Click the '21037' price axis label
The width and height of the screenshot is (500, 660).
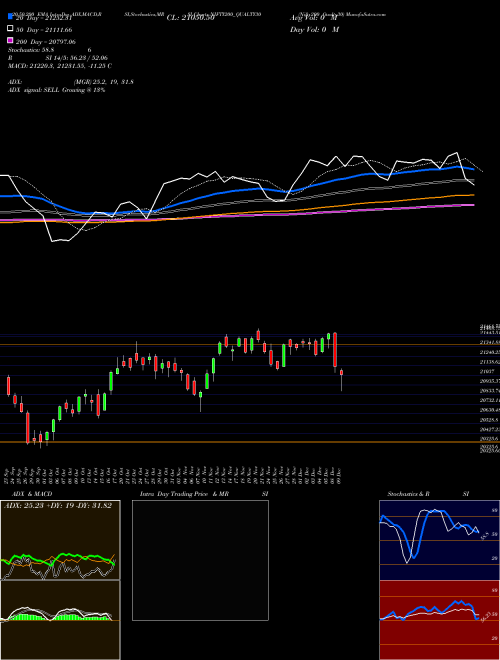(x=487, y=372)
